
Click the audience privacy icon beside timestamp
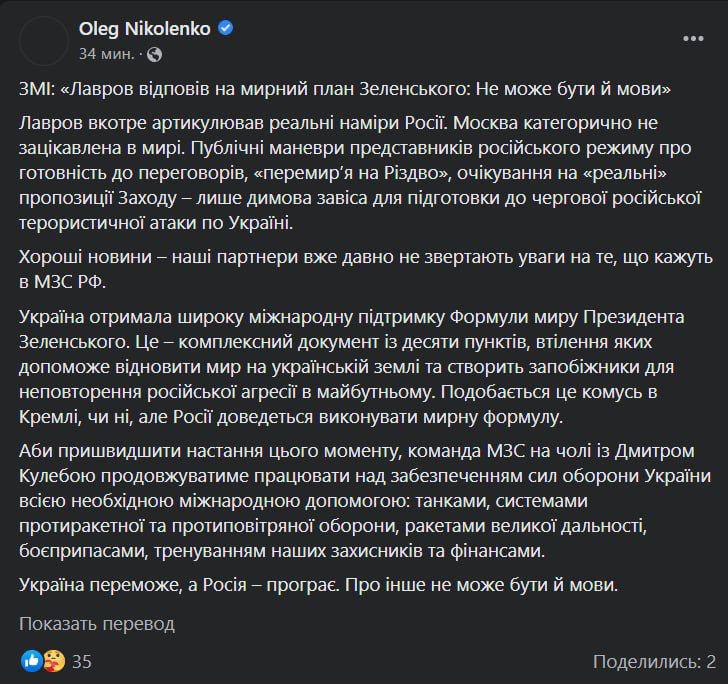coord(155,52)
